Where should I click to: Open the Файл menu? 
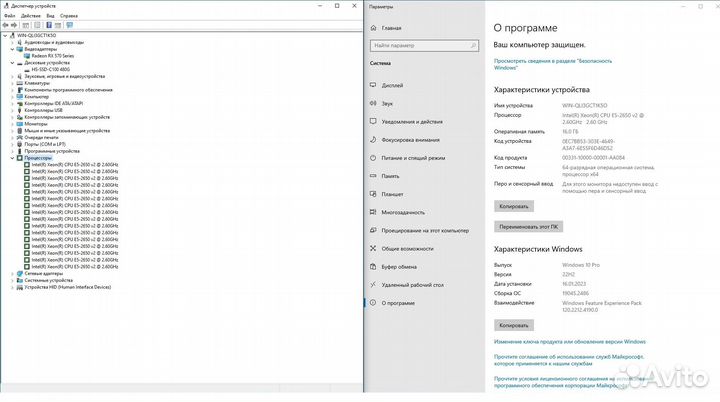10,16
